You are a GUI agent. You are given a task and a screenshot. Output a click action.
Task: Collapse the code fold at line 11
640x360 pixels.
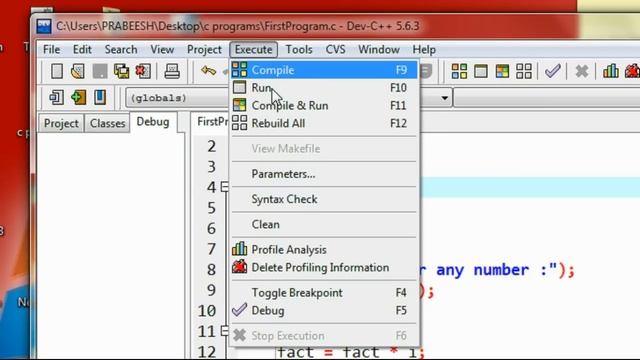(x=224, y=331)
